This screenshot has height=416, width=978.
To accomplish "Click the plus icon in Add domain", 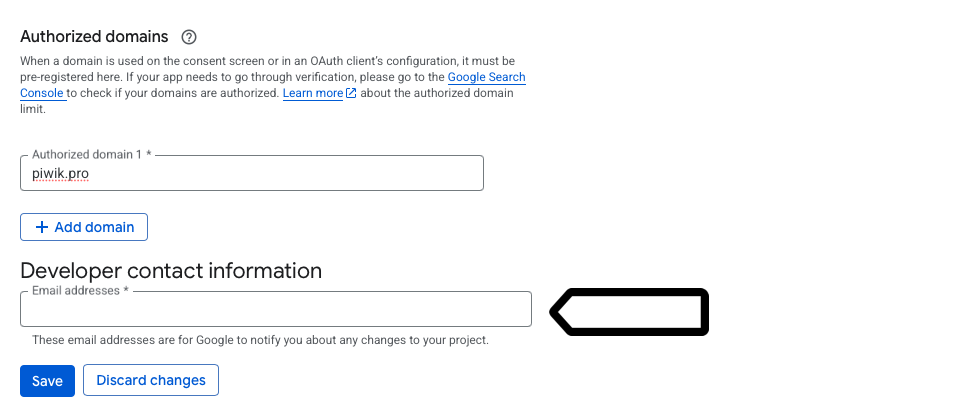I will point(41,227).
